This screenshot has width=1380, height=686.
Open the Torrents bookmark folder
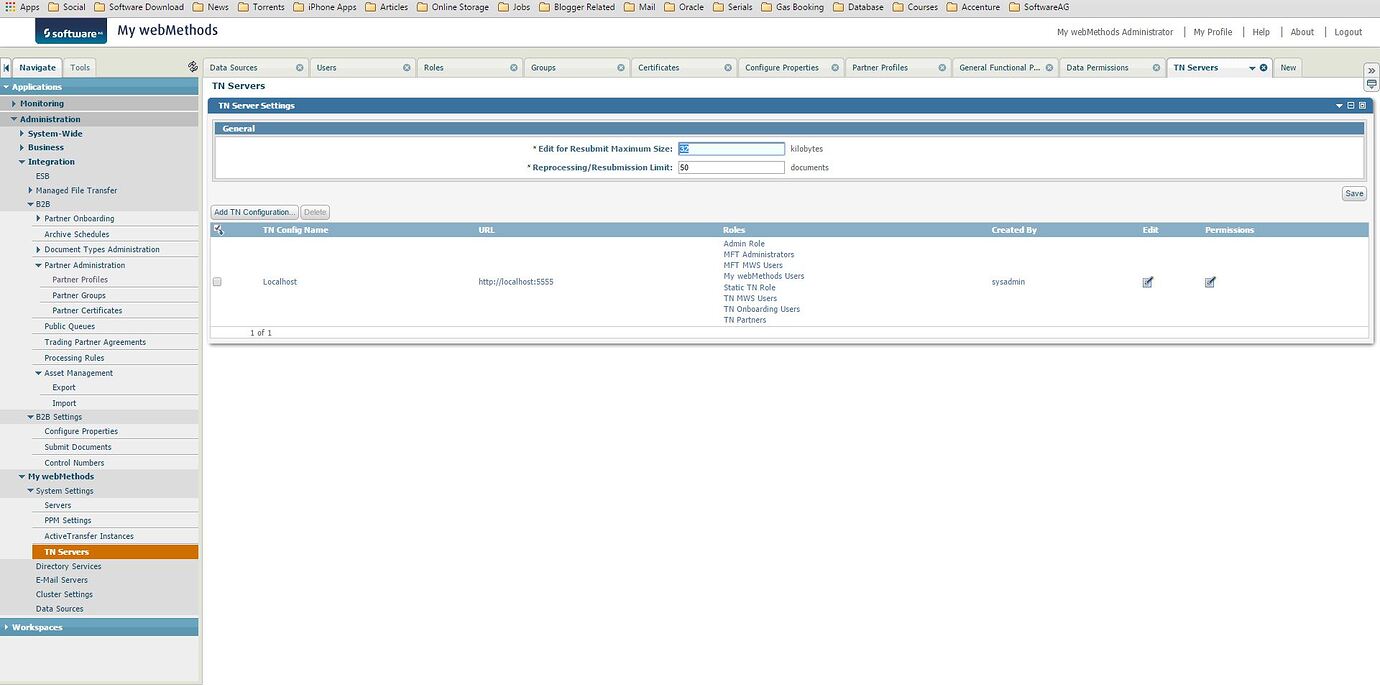point(261,7)
